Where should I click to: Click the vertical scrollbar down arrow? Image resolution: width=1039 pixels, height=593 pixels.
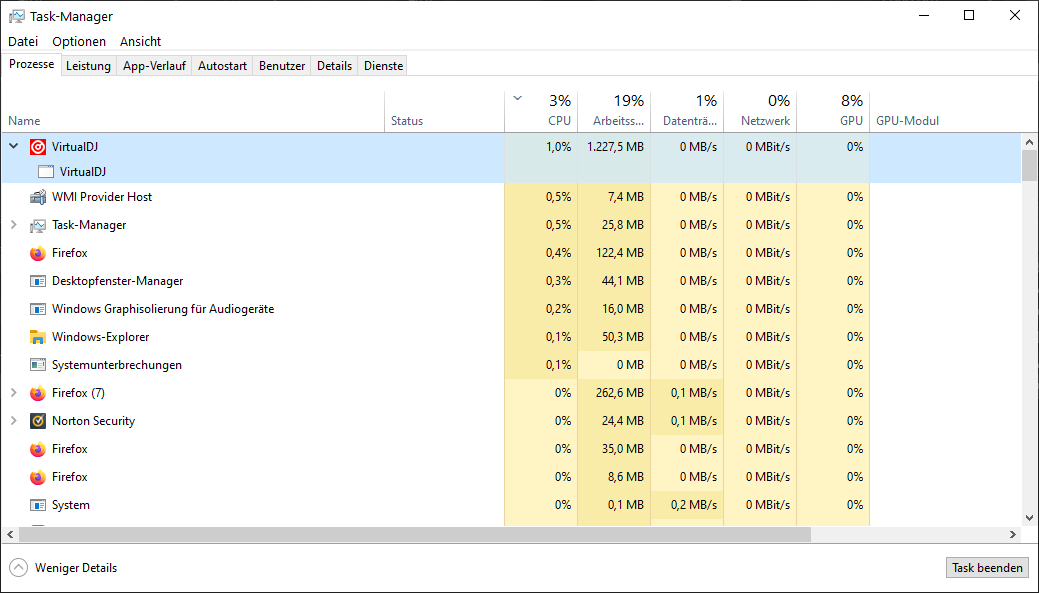[x=1029, y=518]
